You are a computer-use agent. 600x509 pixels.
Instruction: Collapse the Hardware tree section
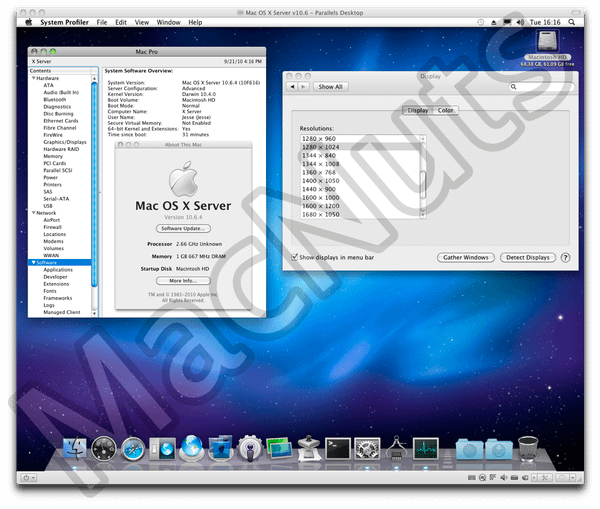33,78
